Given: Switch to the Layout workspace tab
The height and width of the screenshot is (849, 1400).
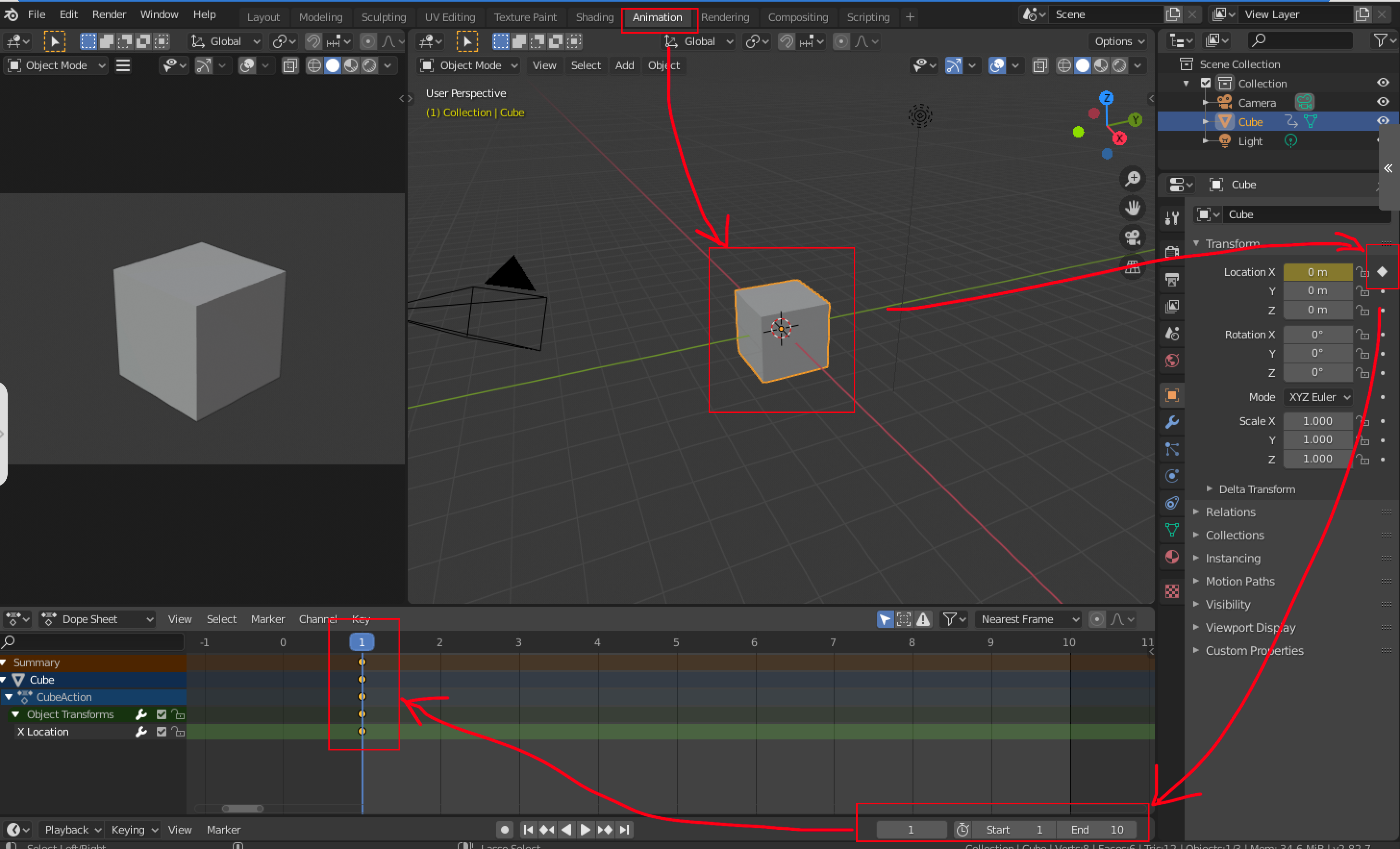Looking at the screenshot, I should (263, 17).
